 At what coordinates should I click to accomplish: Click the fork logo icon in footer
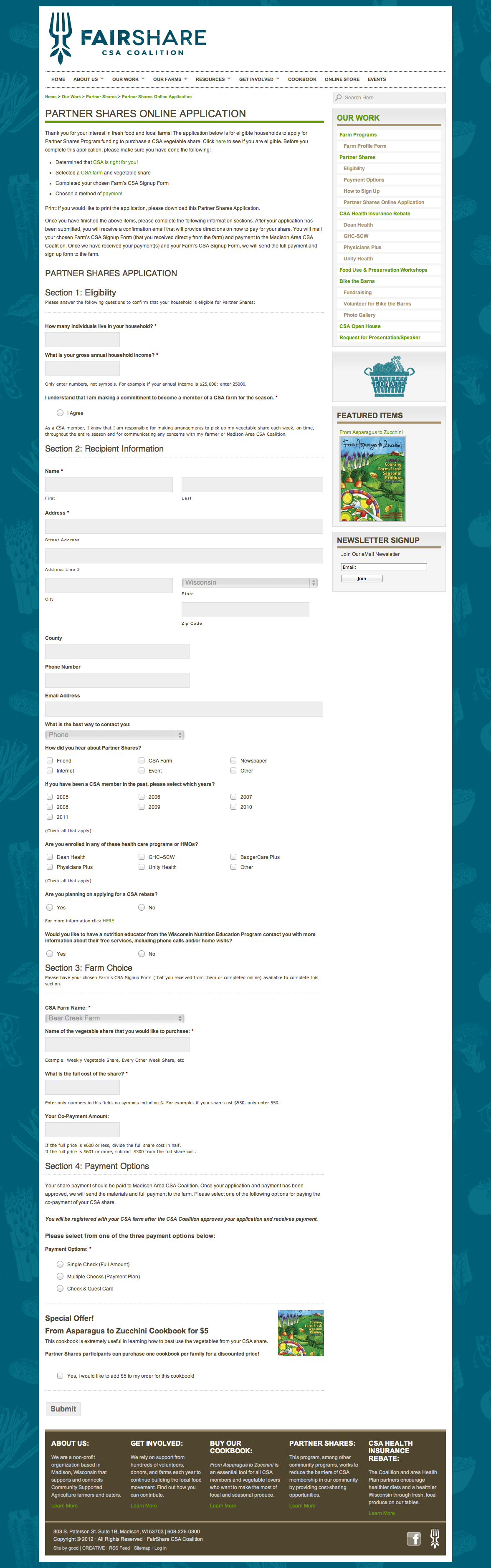click(x=434, y=1538)
